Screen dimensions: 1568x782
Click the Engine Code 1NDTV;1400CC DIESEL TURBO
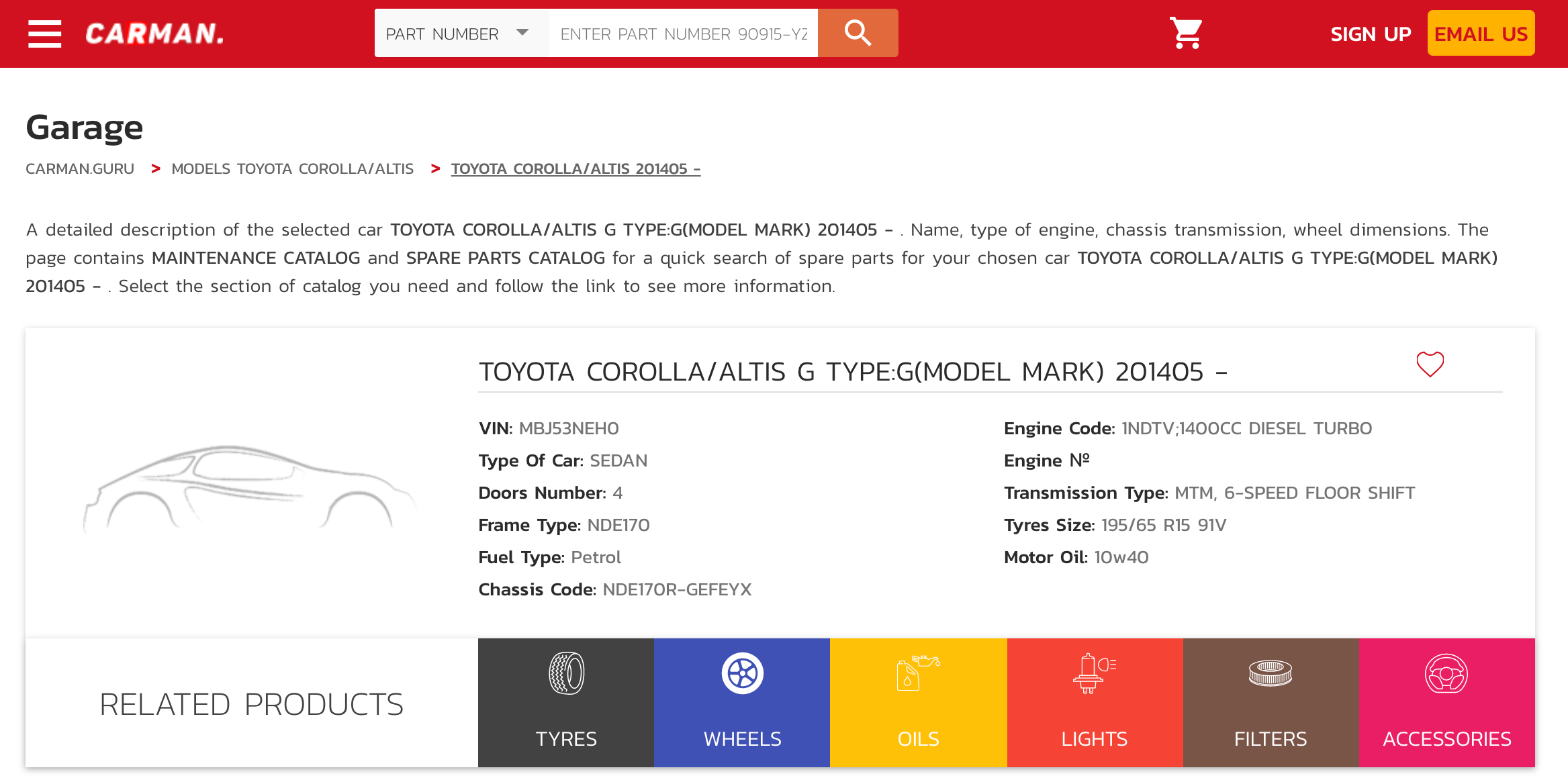click(x=1247, y=428)
